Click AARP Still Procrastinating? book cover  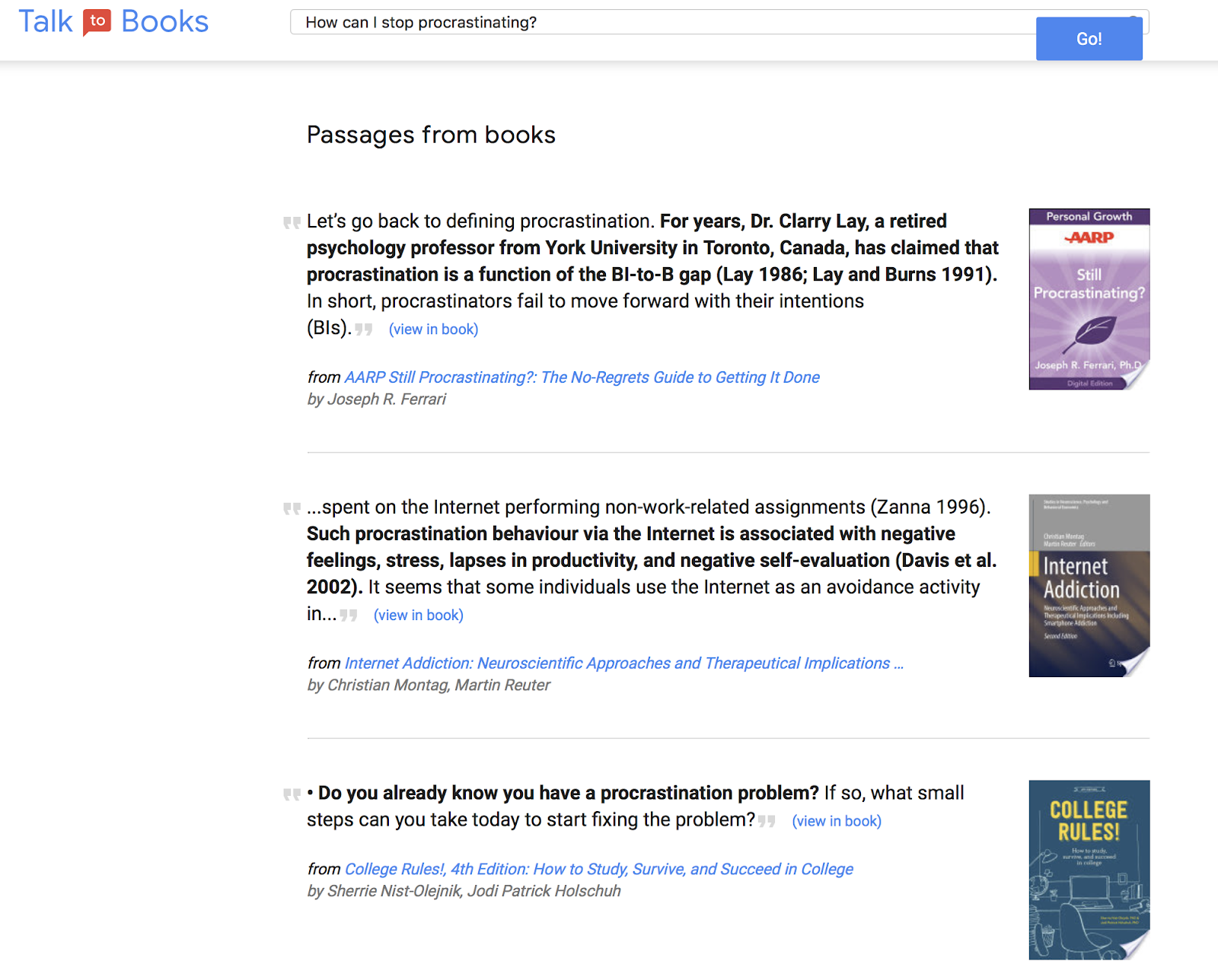[x=1089, y=299]
